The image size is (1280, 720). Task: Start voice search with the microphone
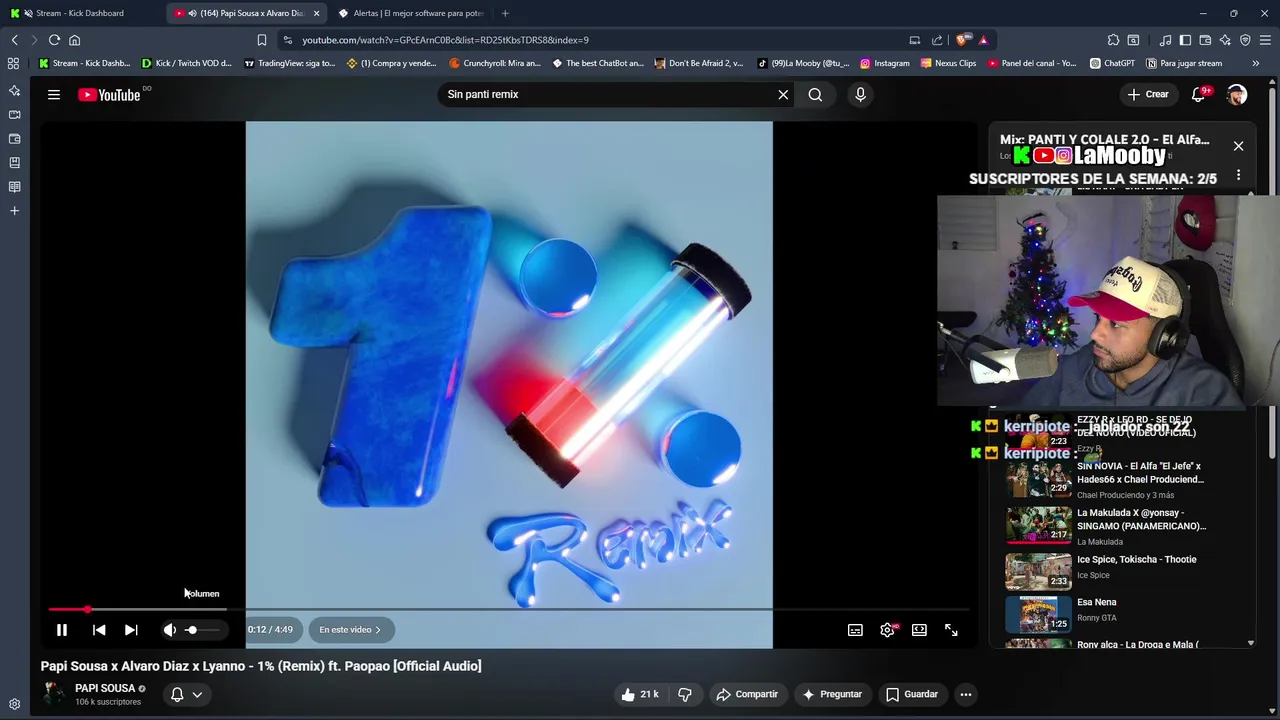point(860,94)
